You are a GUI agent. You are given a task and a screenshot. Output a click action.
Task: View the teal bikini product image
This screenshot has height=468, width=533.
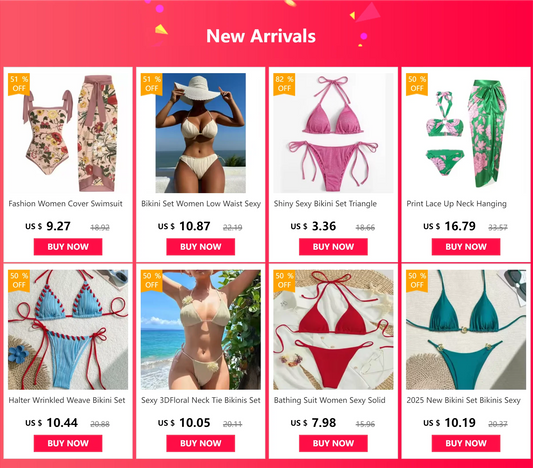(x=466, y=330)
